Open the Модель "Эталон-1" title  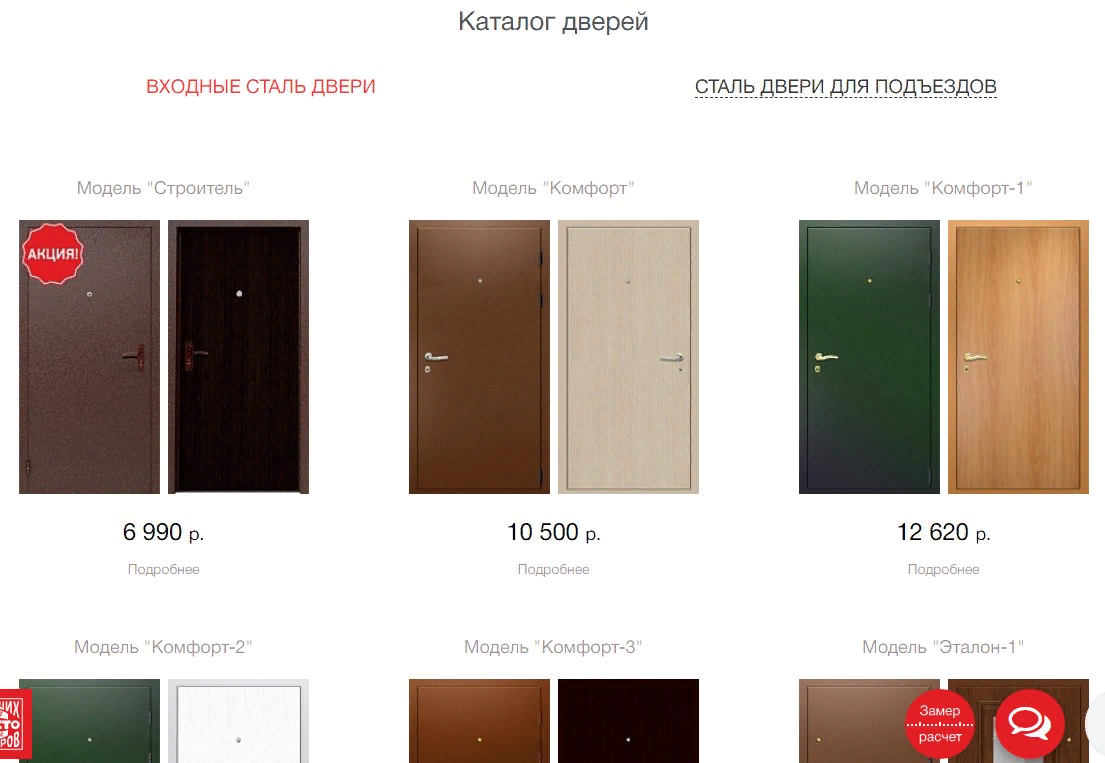[x=943, y=647]
